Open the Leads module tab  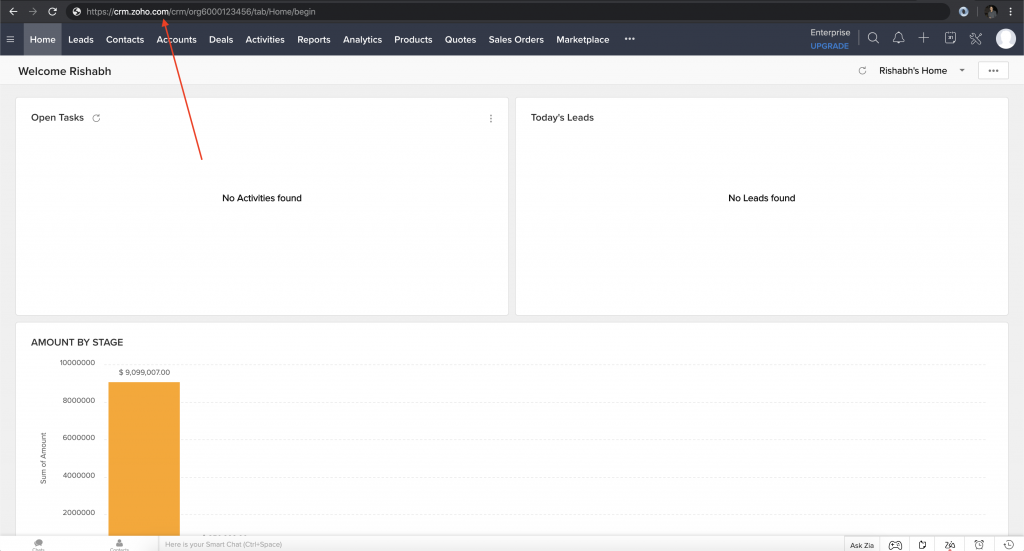coord(81,39)
